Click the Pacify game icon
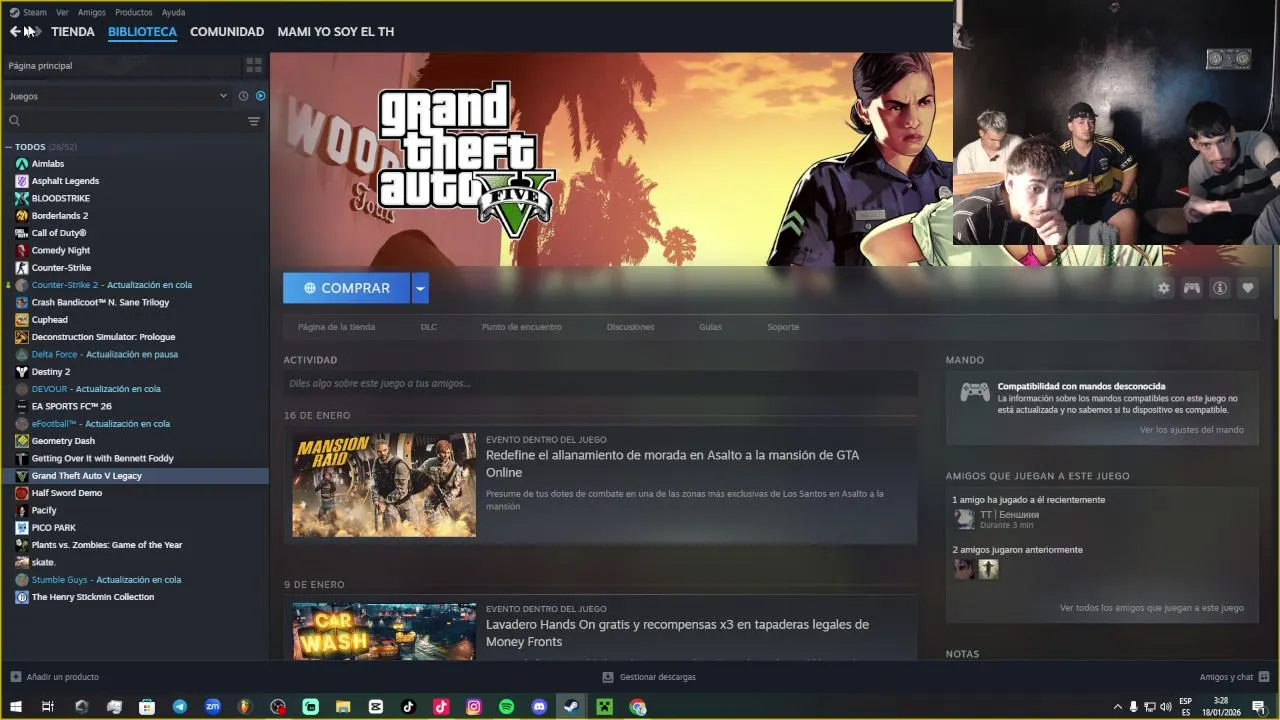Viewport: 1280px width, 720px height. tap(22, 510)
